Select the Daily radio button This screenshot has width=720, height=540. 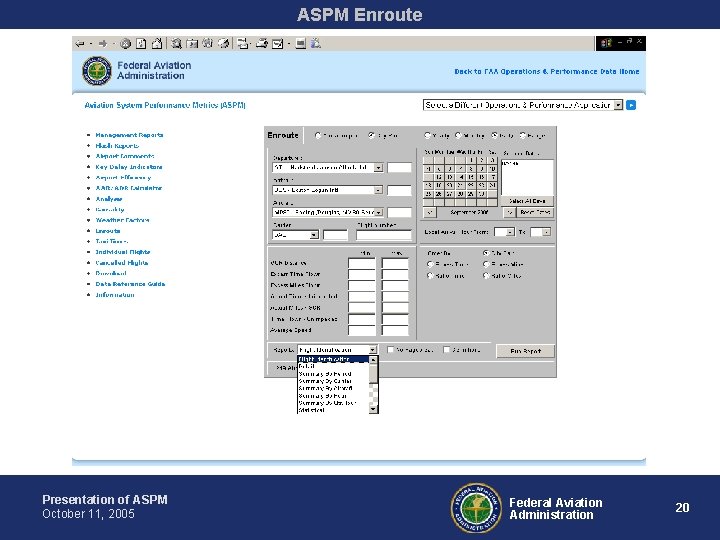494,135
